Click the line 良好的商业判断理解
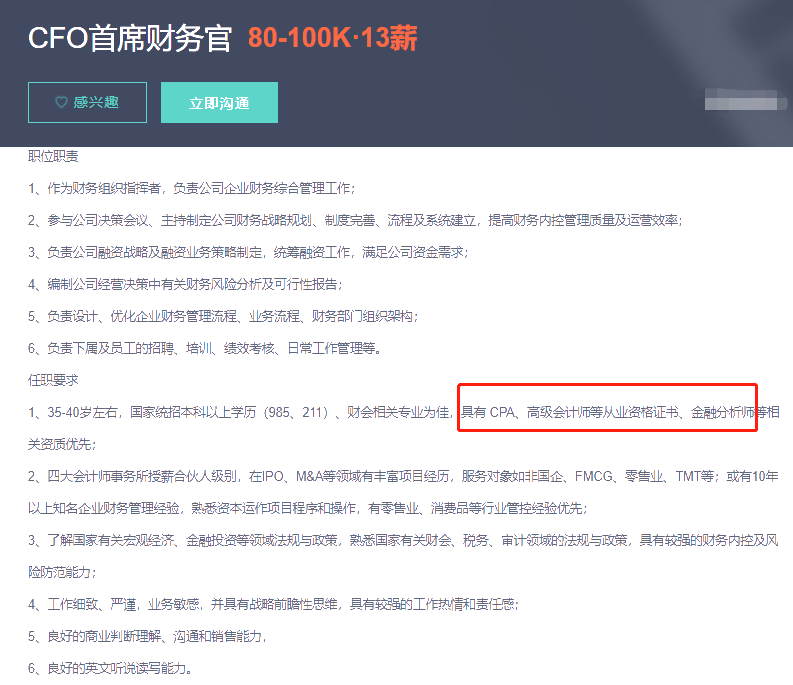This screenshot has width=793, height=685. tap(147, 636)
